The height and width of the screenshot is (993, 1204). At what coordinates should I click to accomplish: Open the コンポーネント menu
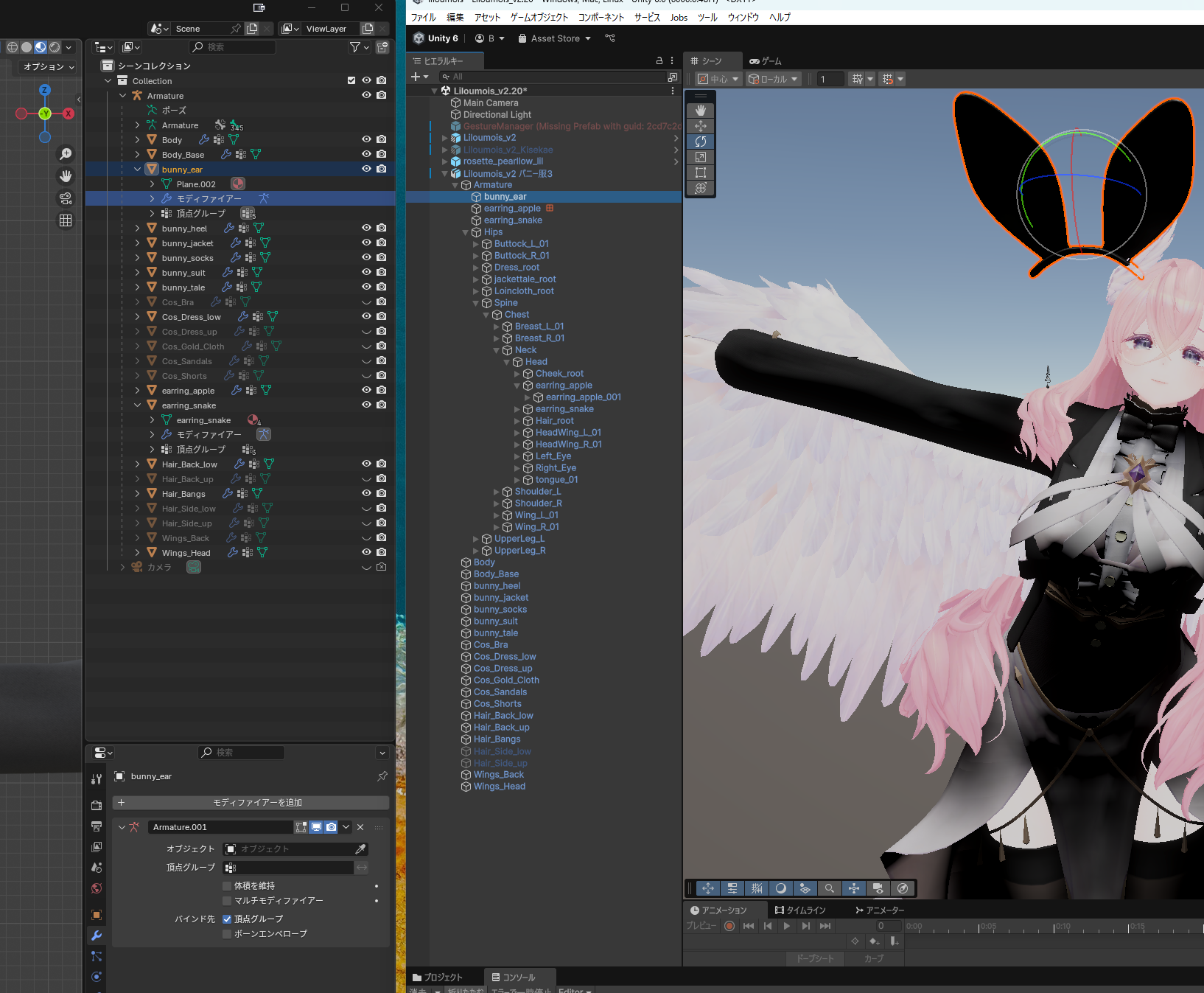coord(601,18)
